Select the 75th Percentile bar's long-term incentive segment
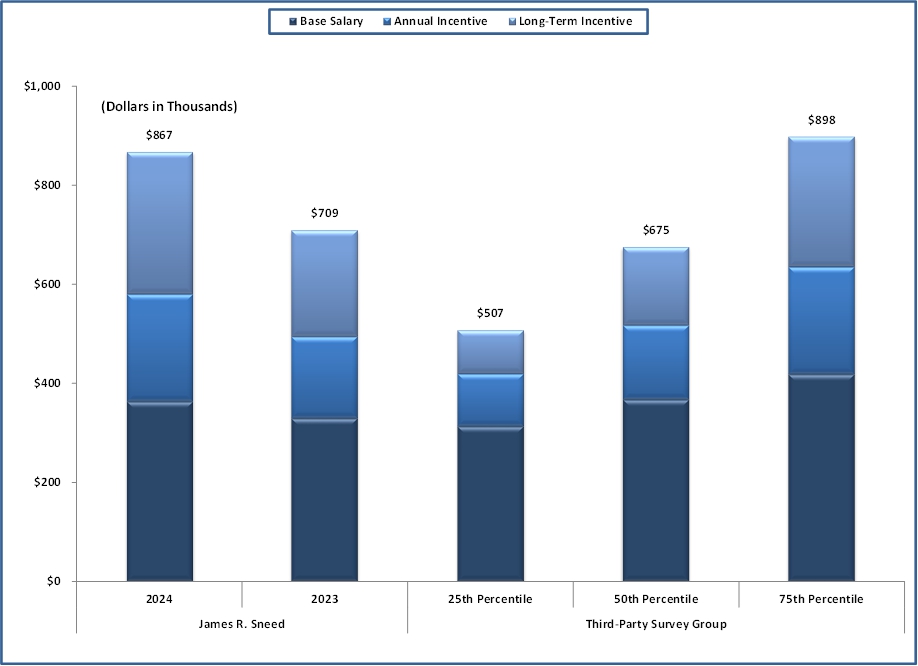 tap(821, 201)
